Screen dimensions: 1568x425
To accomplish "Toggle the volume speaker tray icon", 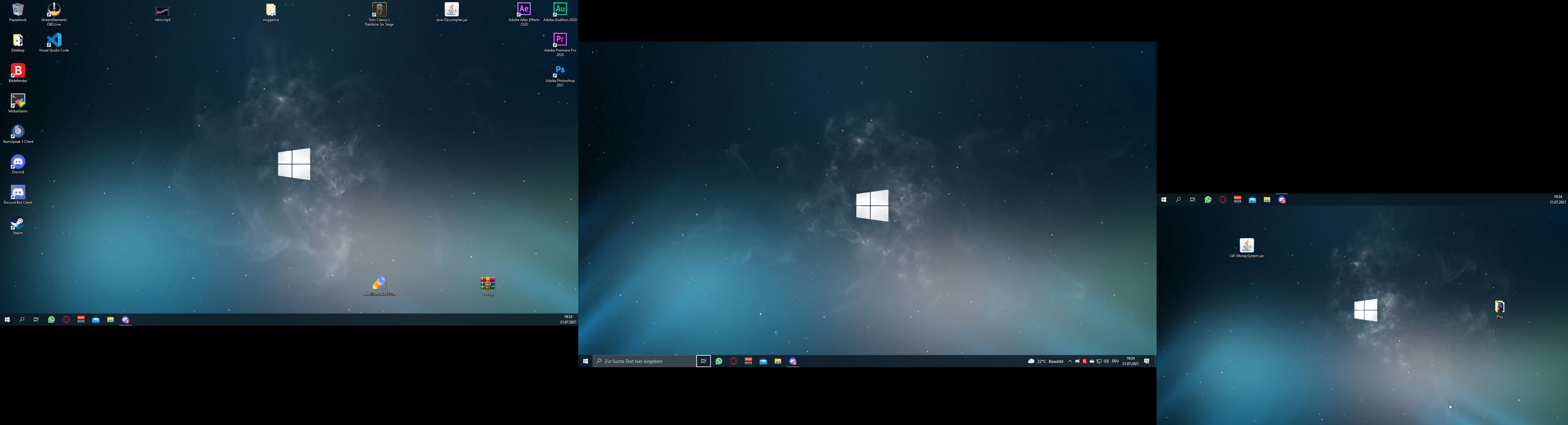I will pyautogui.click(x=1106, y=361).
